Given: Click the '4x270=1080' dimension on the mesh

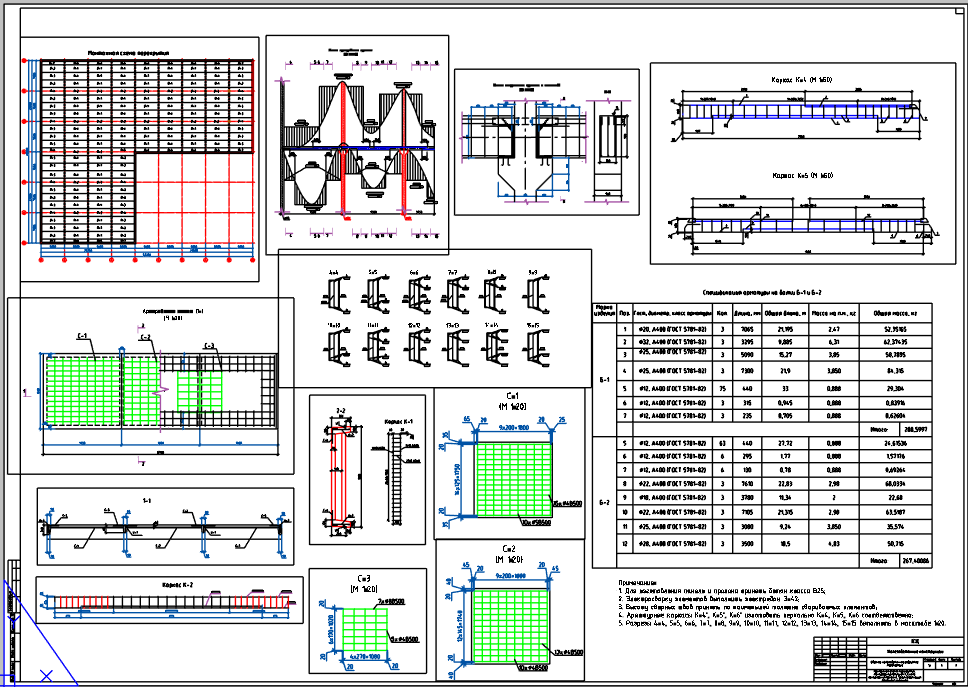Looking at the screenshot, I should [x=366, y=657].
